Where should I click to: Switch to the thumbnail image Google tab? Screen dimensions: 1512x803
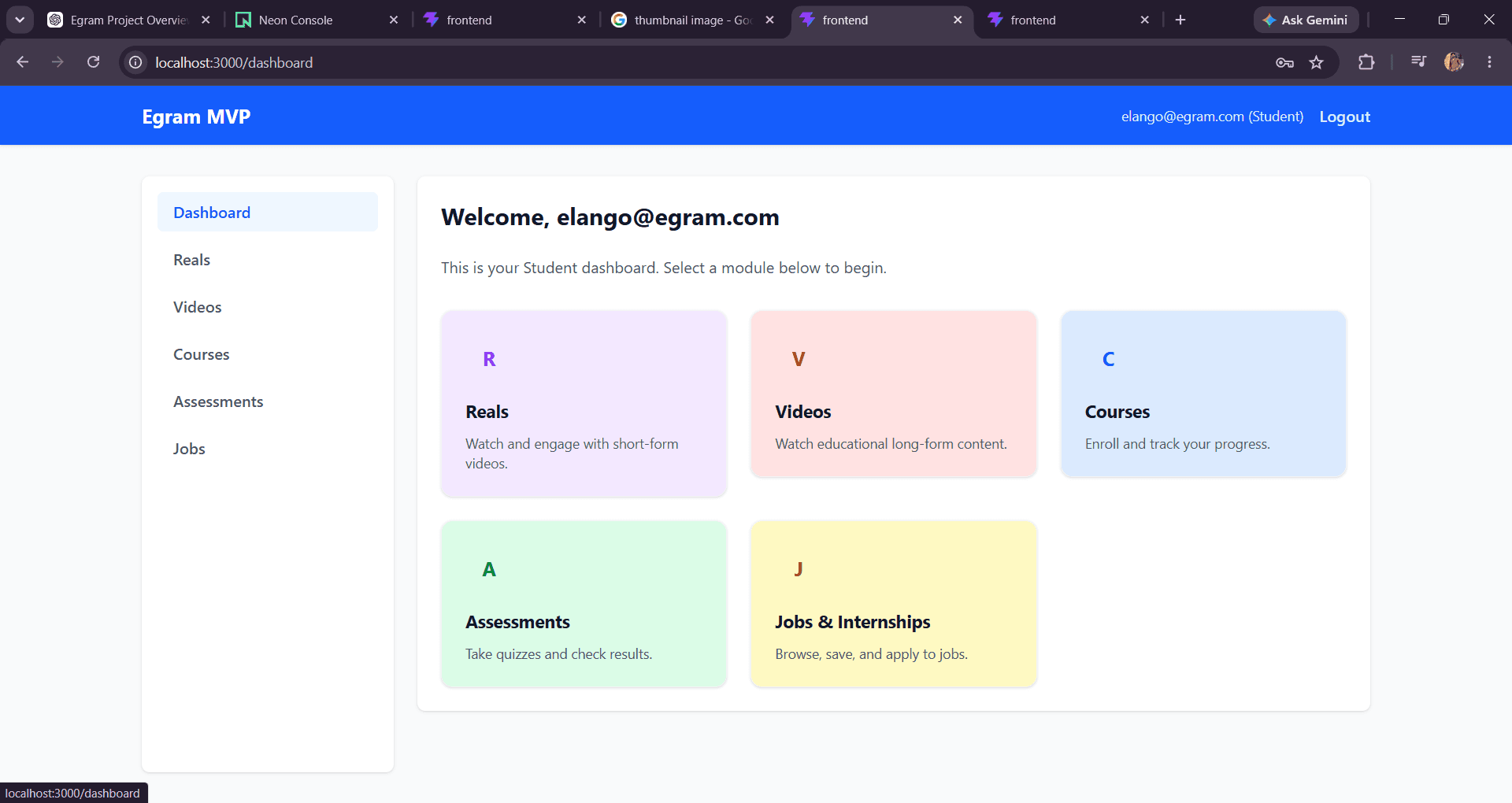[693, 20]
